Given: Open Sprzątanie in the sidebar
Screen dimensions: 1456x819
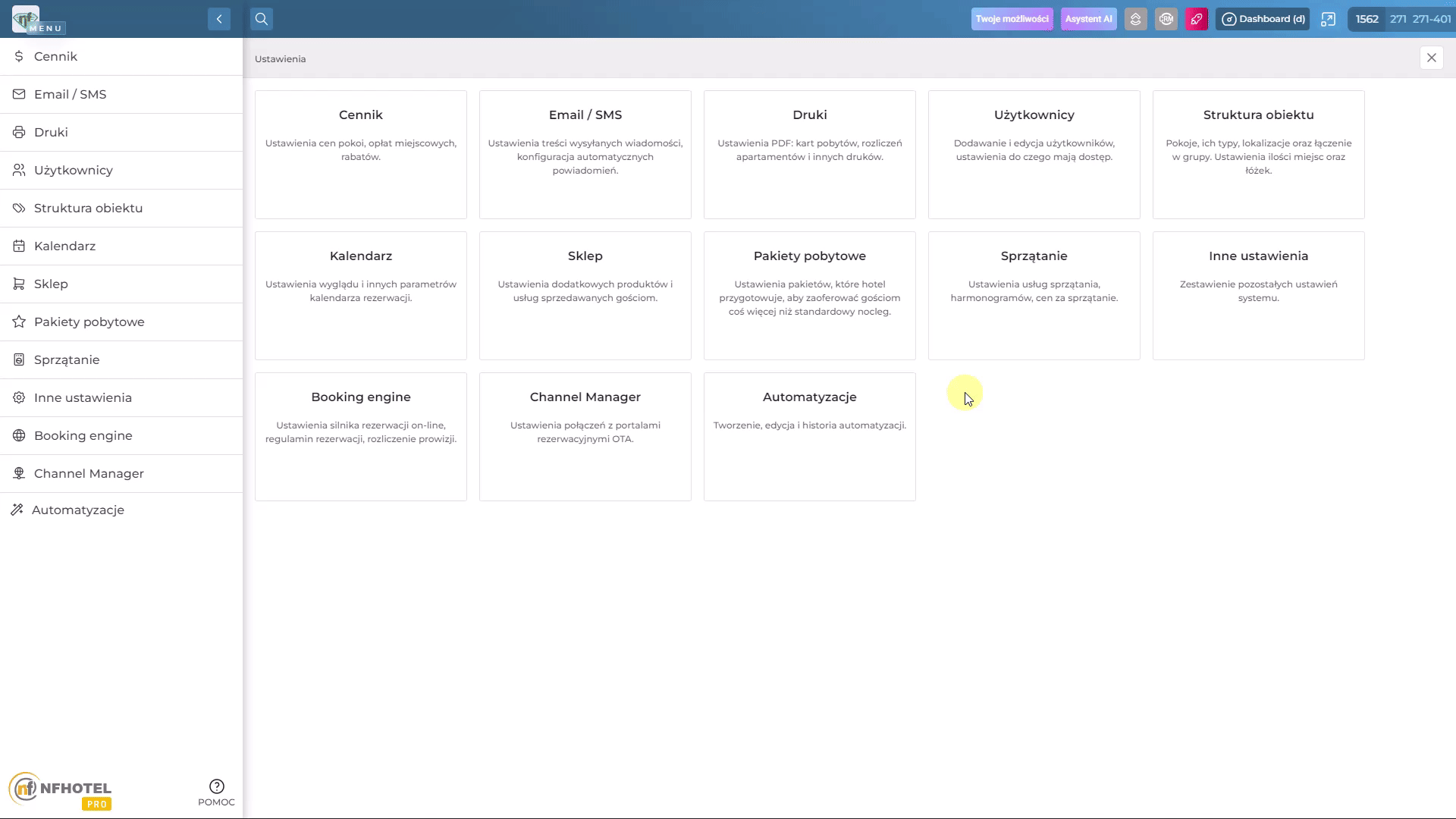Looking at the screenshot, I should pos(121,360).
